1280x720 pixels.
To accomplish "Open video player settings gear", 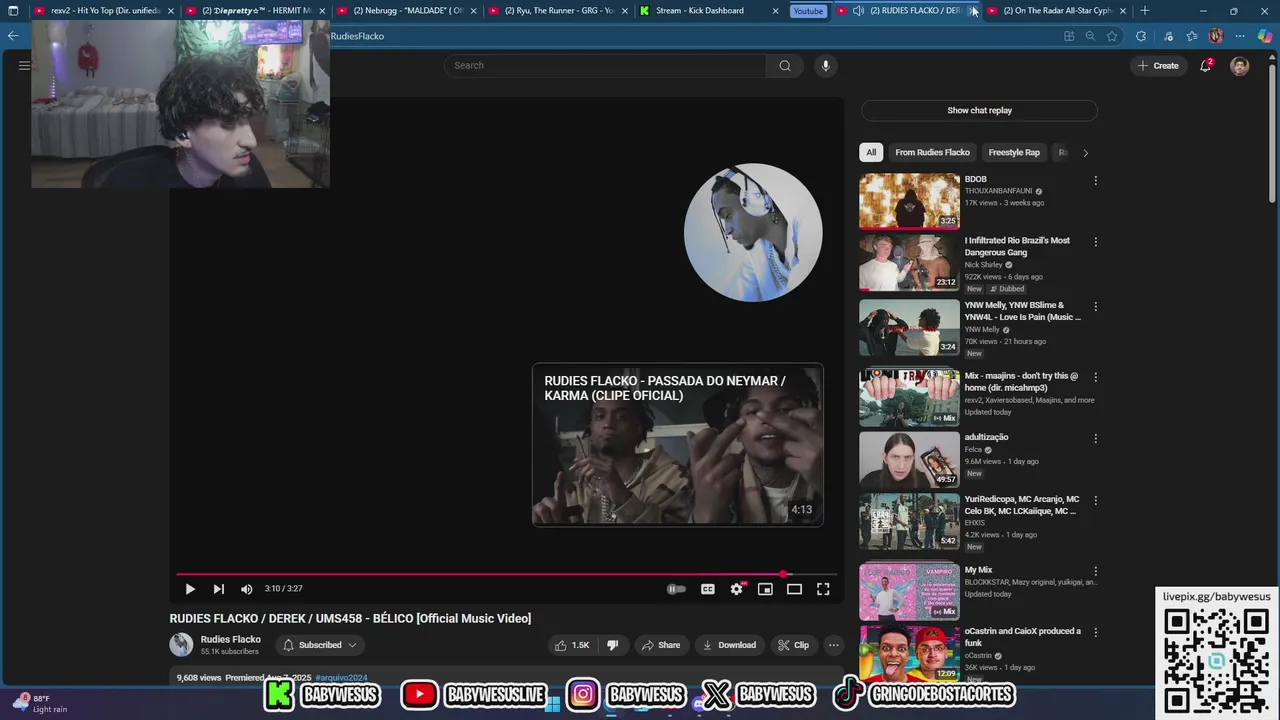I will [x=737, y=589].
